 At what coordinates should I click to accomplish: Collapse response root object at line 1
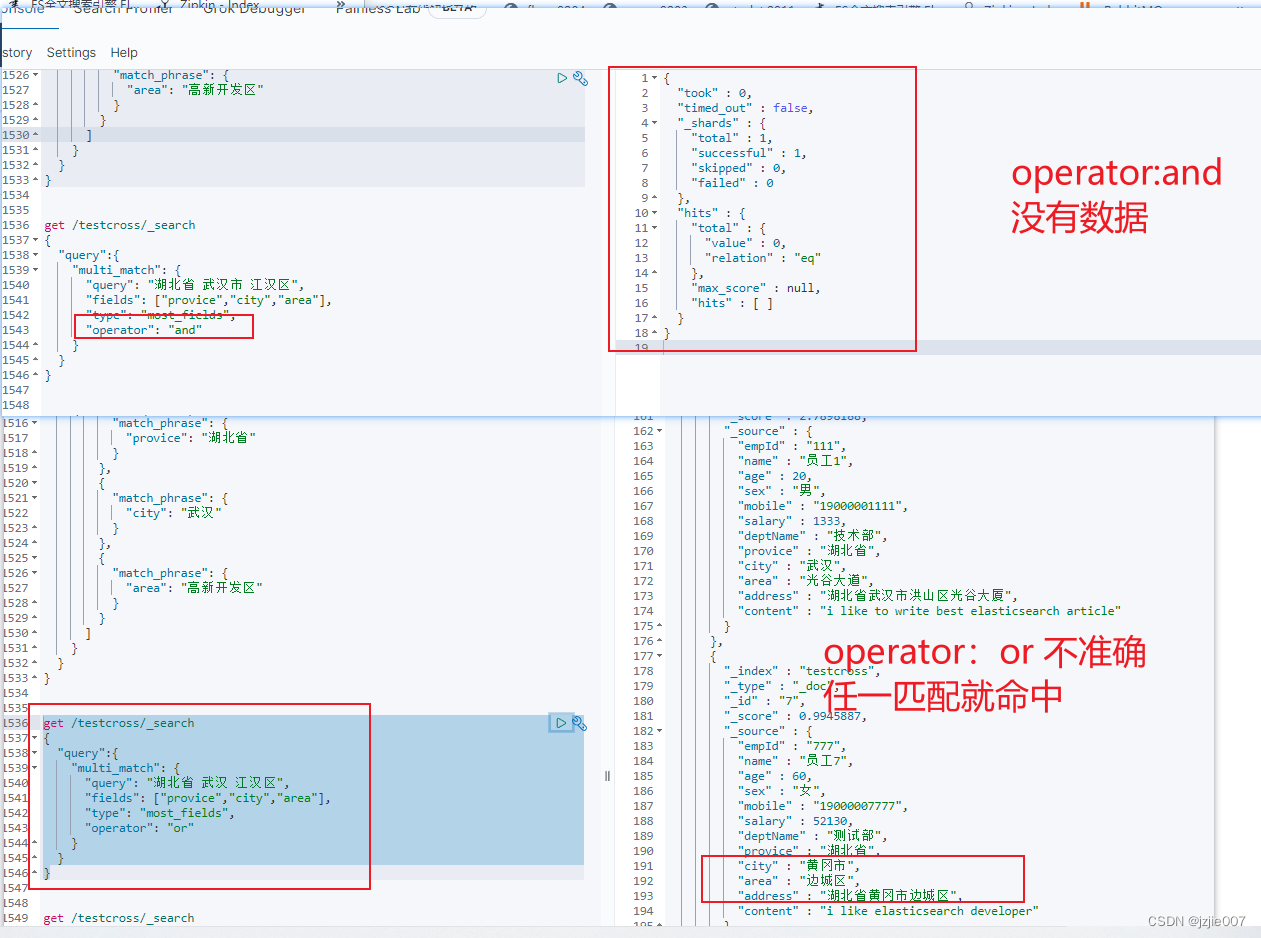click(x=654, y=78)
